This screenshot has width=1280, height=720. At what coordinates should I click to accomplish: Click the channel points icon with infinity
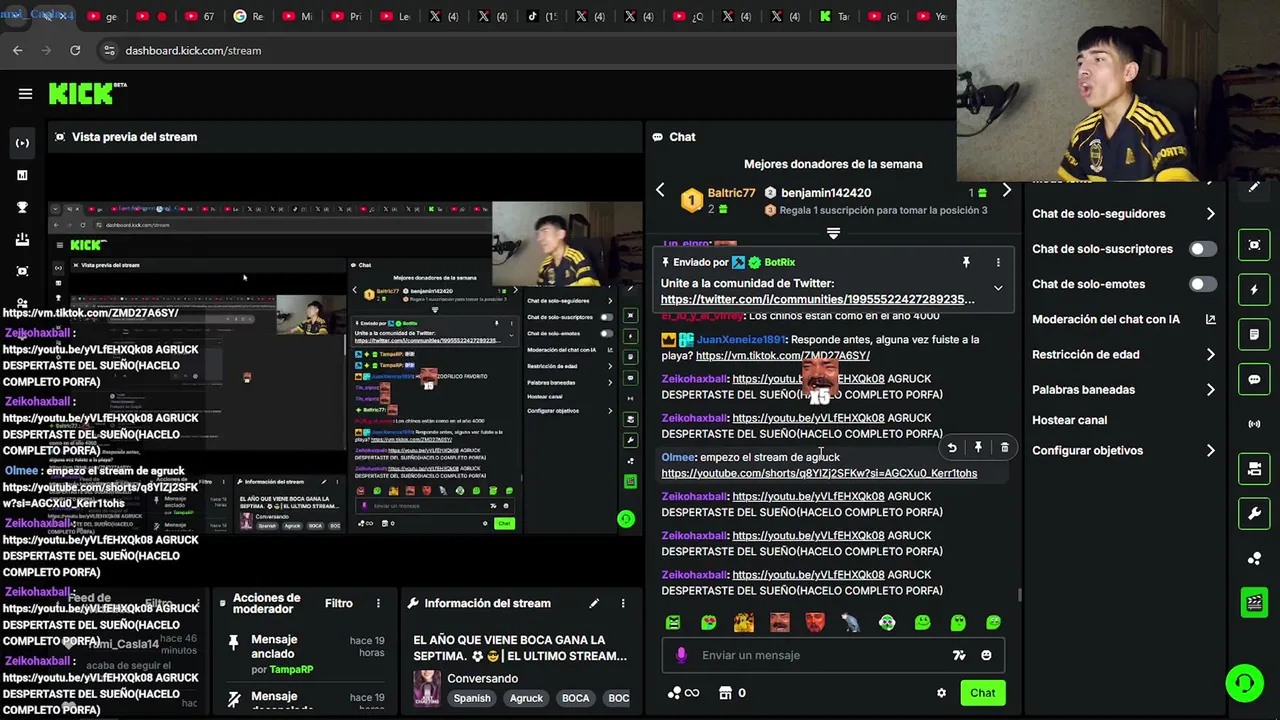click(682, 693)
